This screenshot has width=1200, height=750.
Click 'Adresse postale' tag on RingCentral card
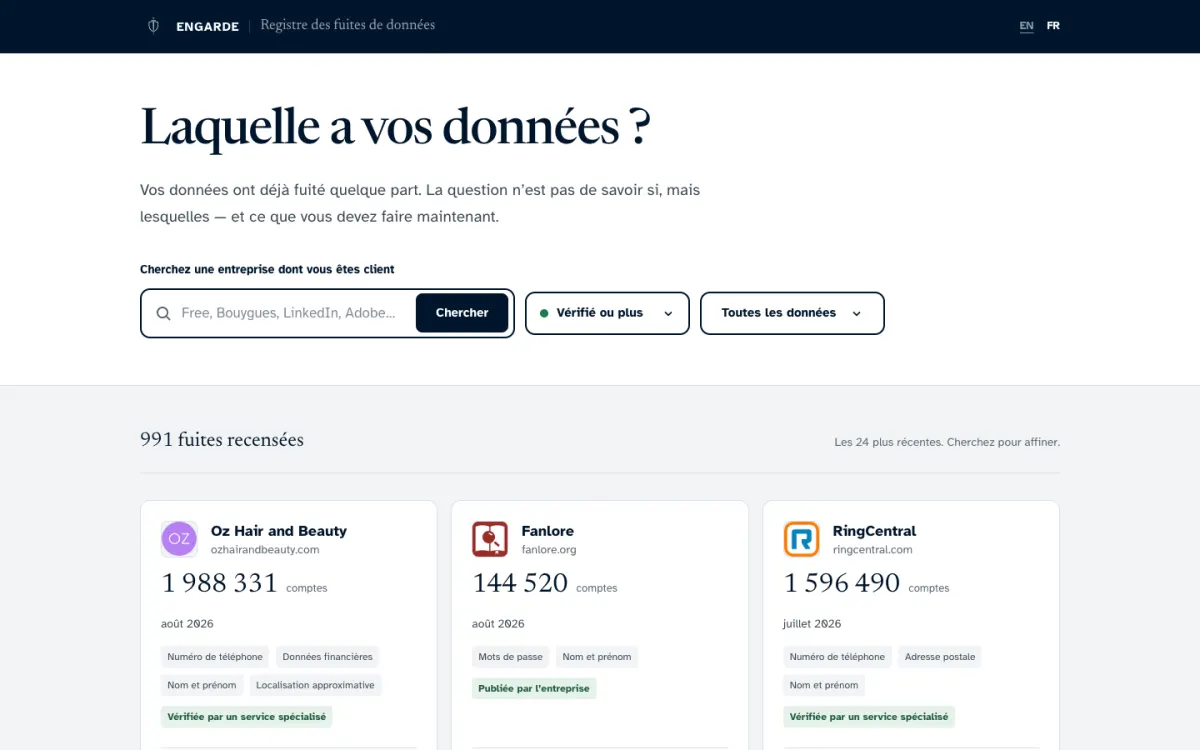[940, 657]
